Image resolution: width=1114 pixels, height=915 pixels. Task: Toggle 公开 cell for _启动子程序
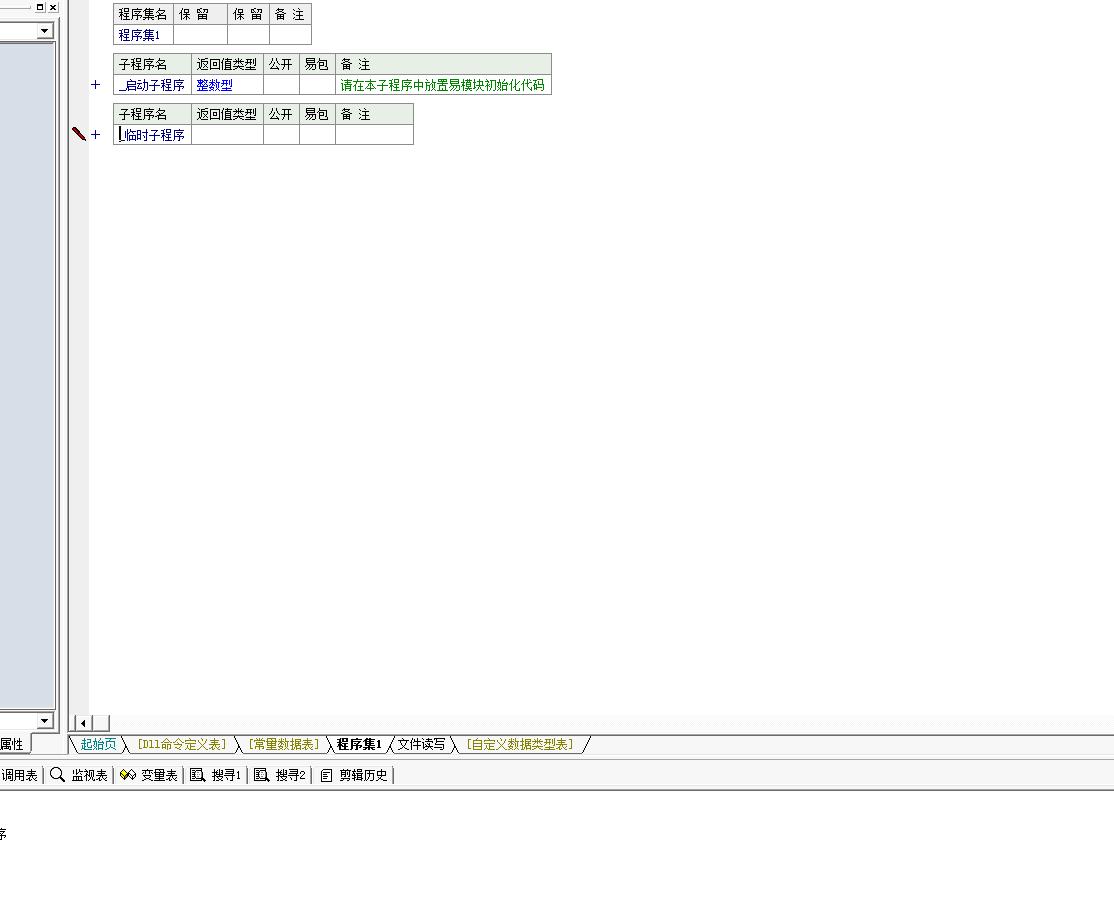(281, 85)
